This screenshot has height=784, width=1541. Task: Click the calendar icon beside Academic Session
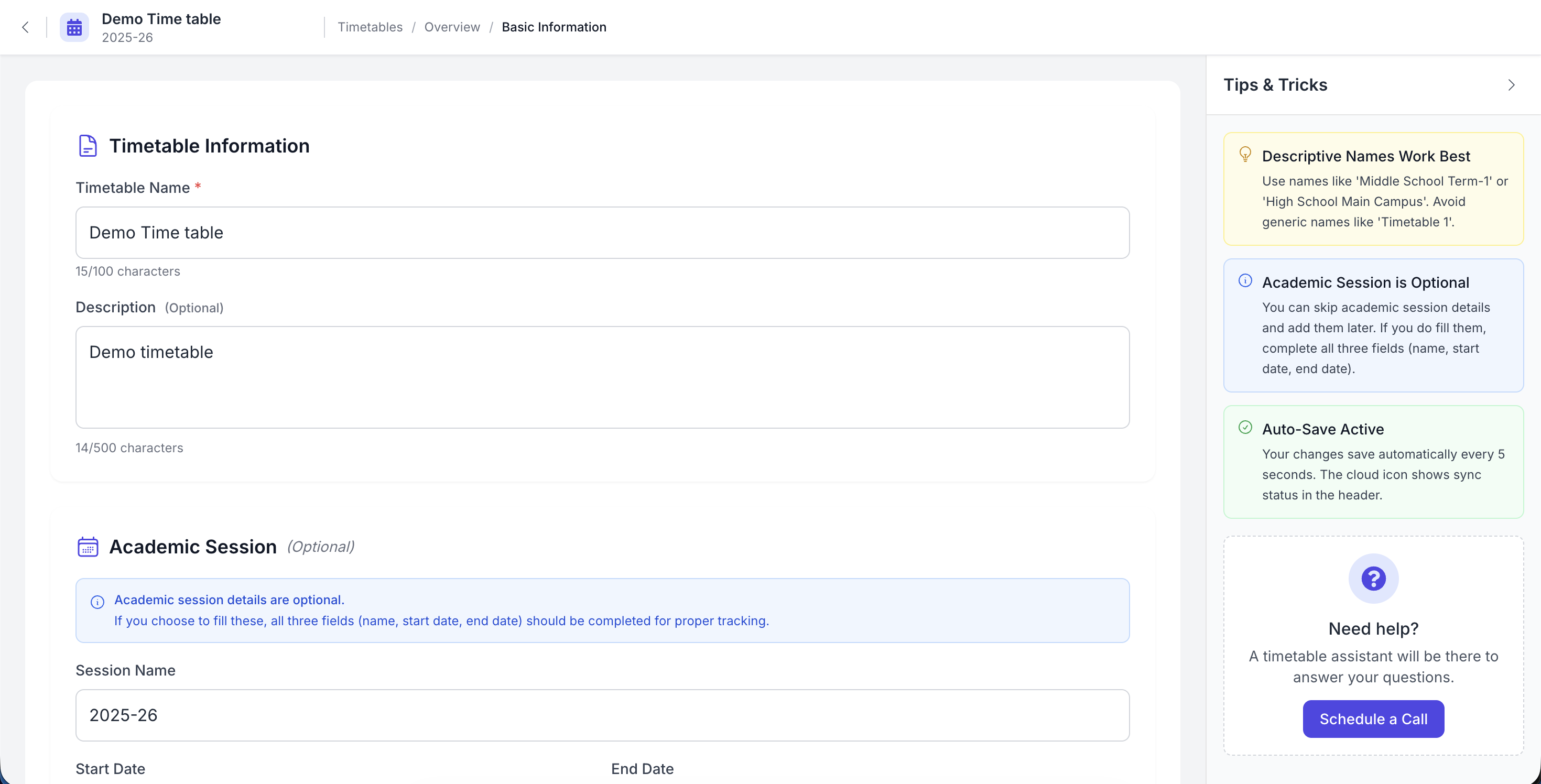[x=88, y=546]
